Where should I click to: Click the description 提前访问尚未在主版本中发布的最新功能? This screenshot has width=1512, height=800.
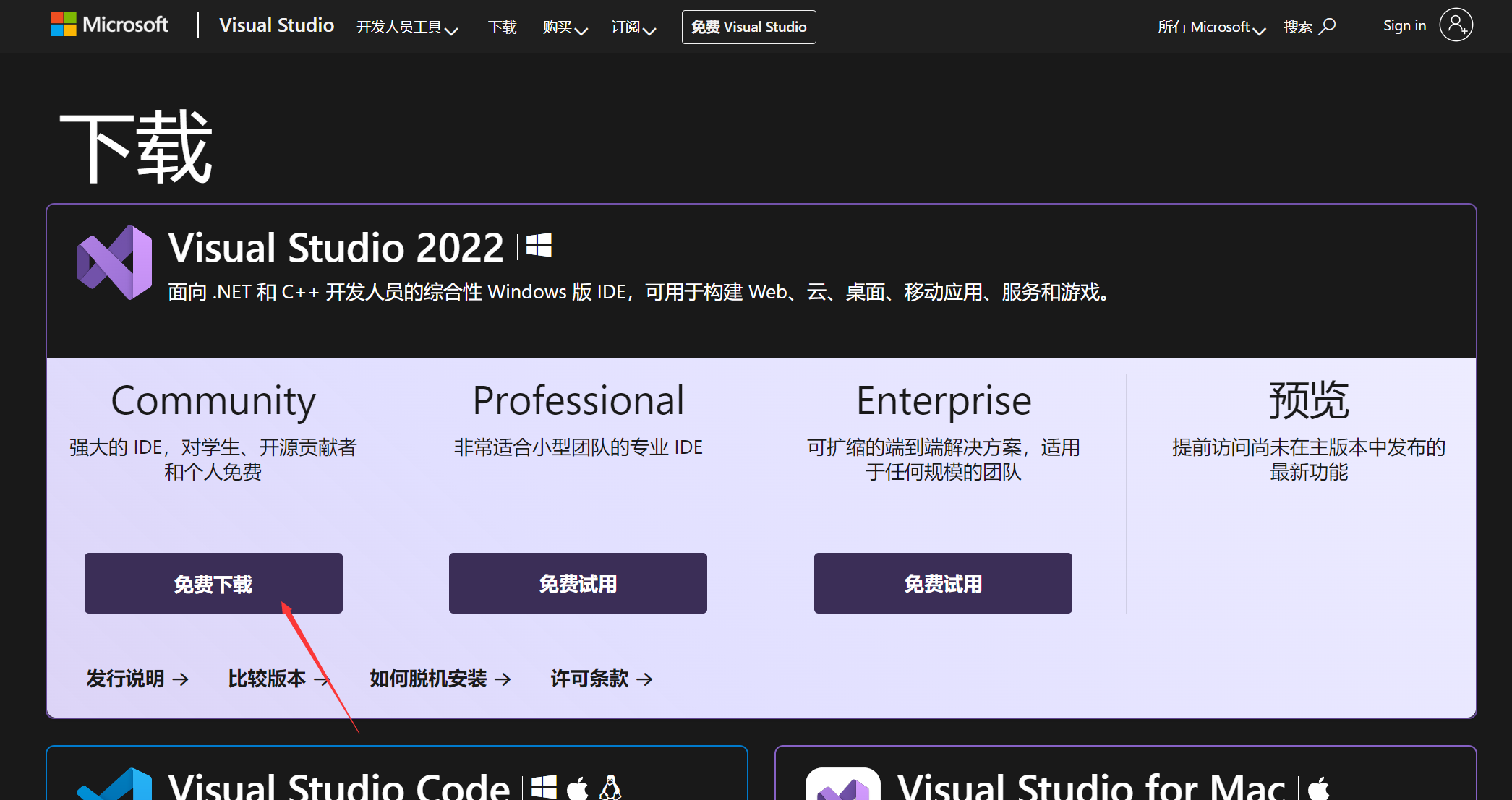[x=1309, y=460]
